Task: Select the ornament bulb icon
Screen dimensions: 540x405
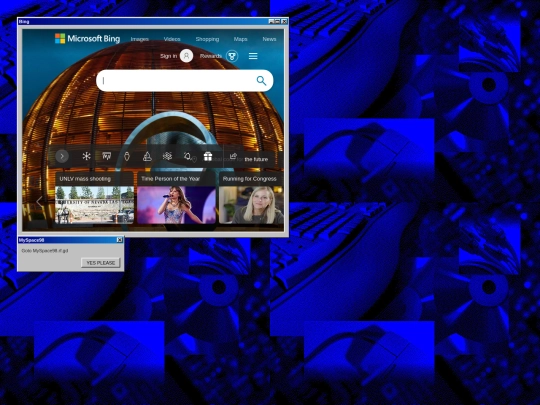Action: [127, 156]
